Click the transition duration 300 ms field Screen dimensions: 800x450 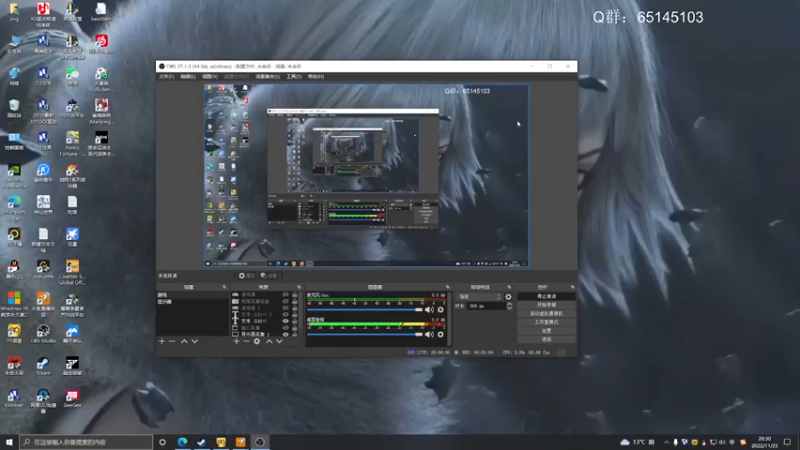486,306
